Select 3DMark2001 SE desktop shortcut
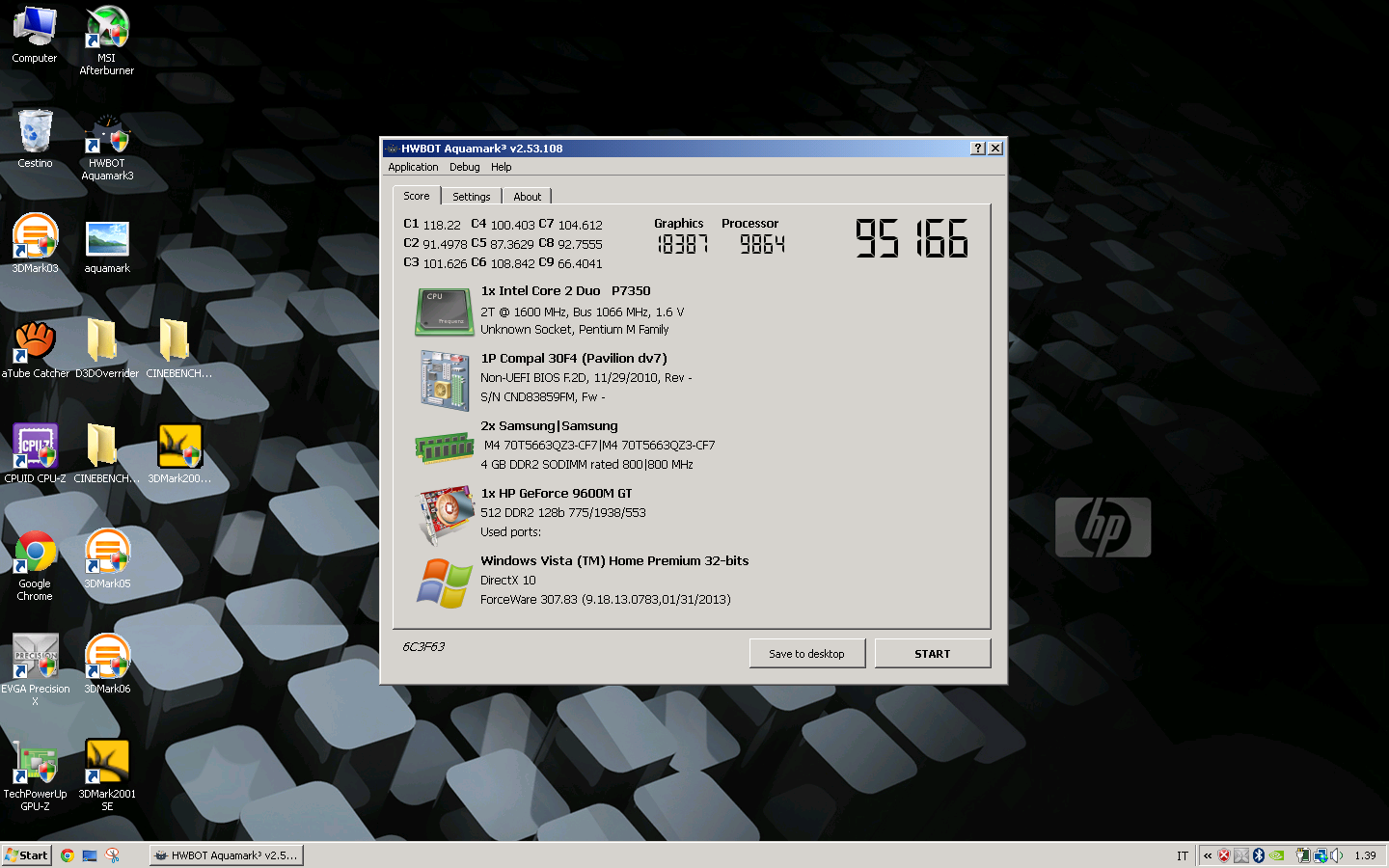1389x868 pixels. (x=107, y=775)
